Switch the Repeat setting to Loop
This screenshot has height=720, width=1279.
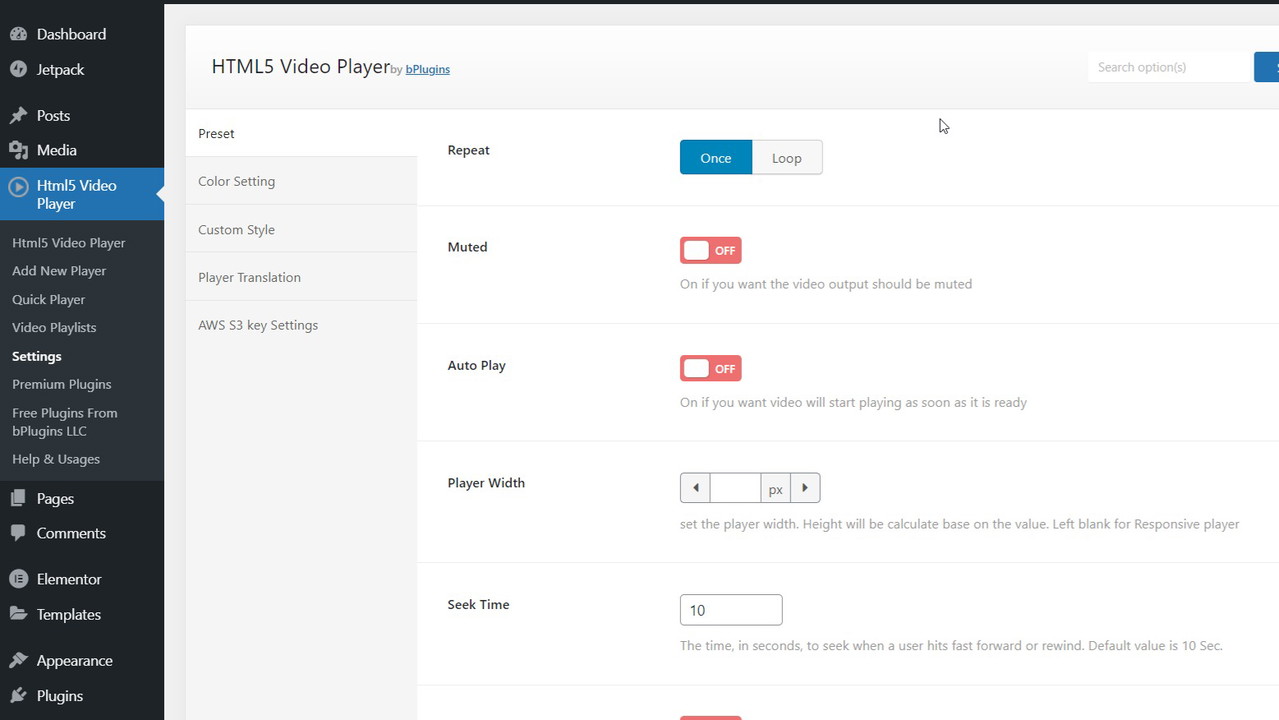tap(787, 157)
